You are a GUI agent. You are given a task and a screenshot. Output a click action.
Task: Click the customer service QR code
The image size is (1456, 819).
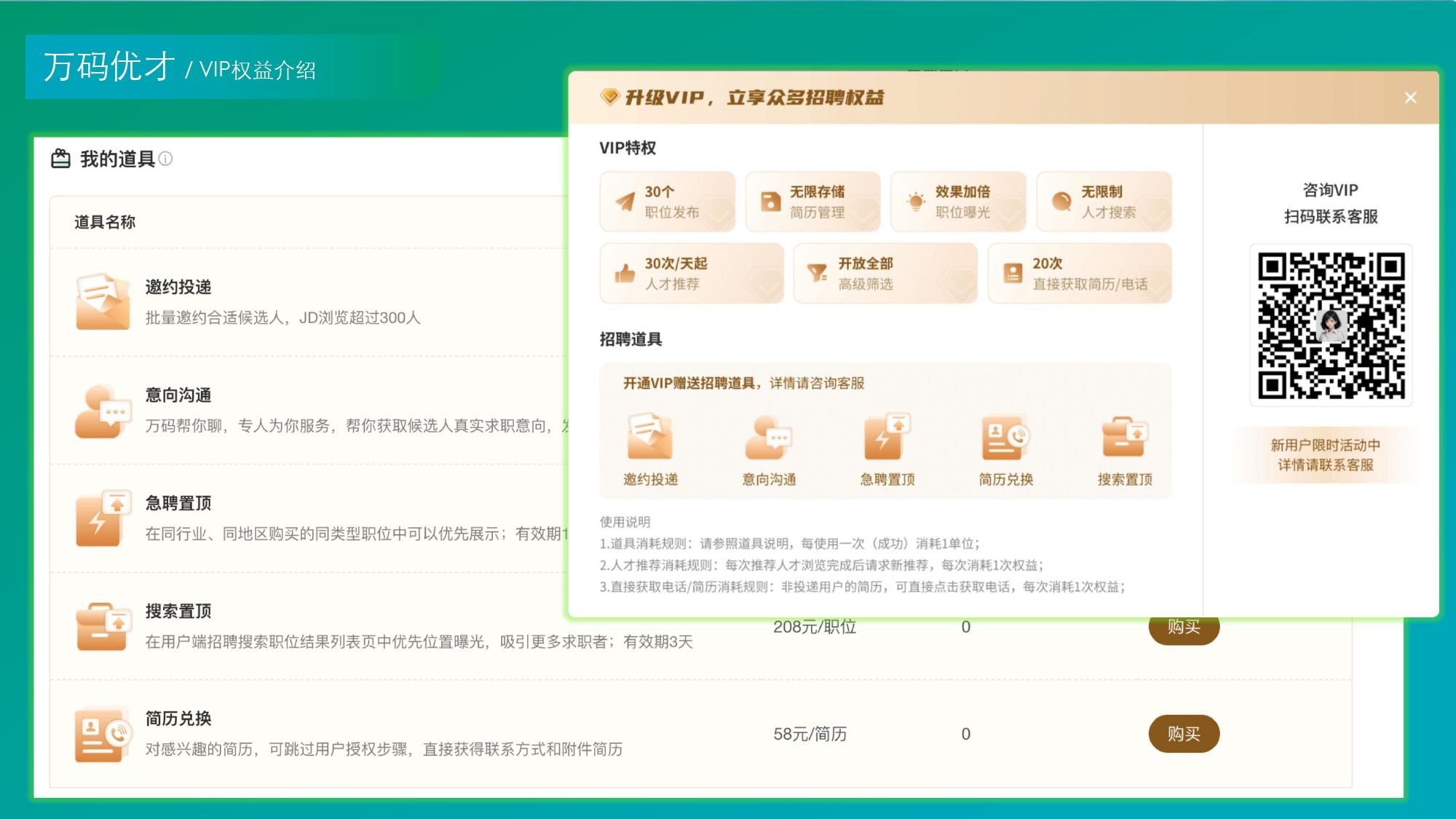tap(1331, 325)
